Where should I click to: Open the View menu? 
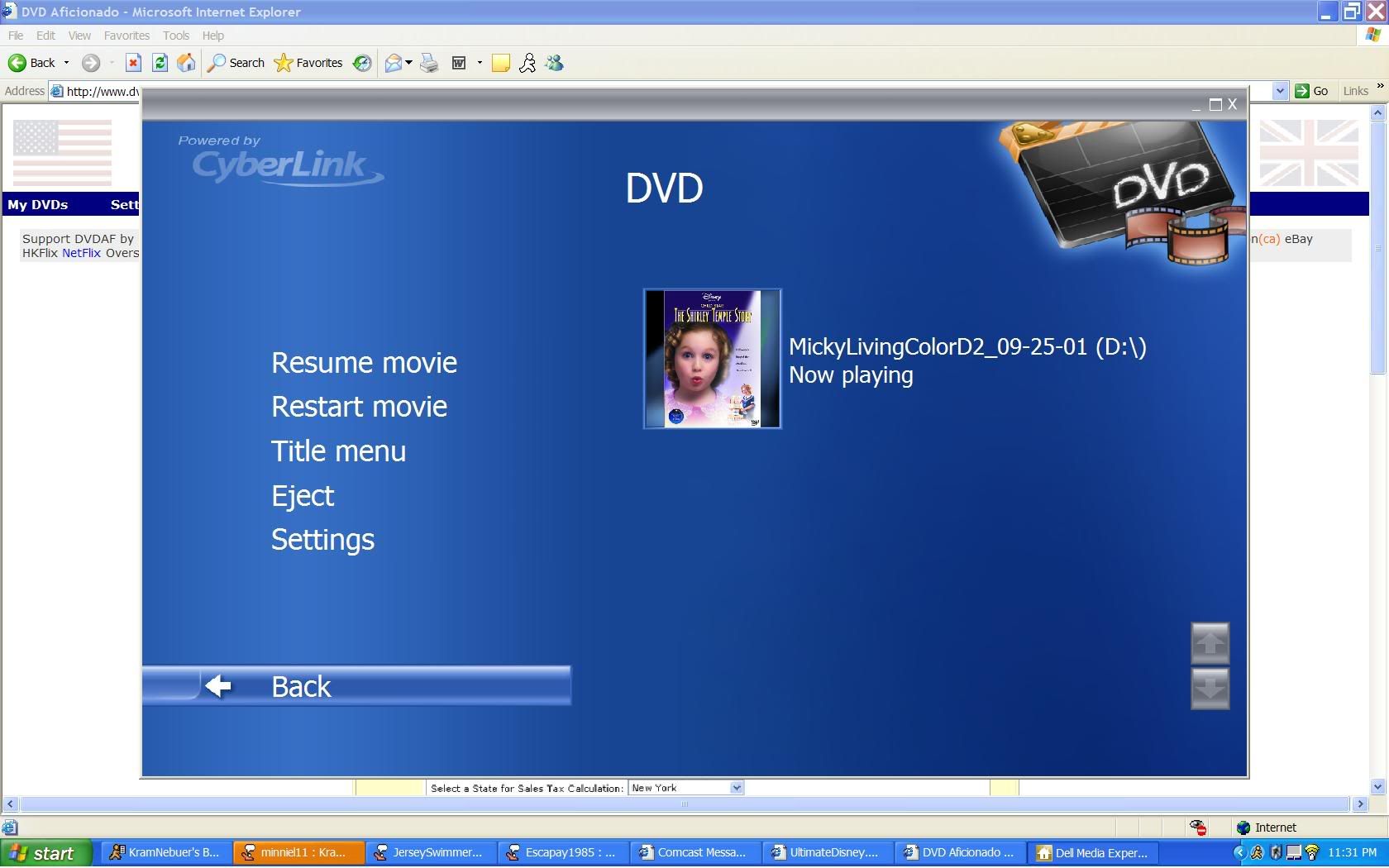tap(79, 36)
